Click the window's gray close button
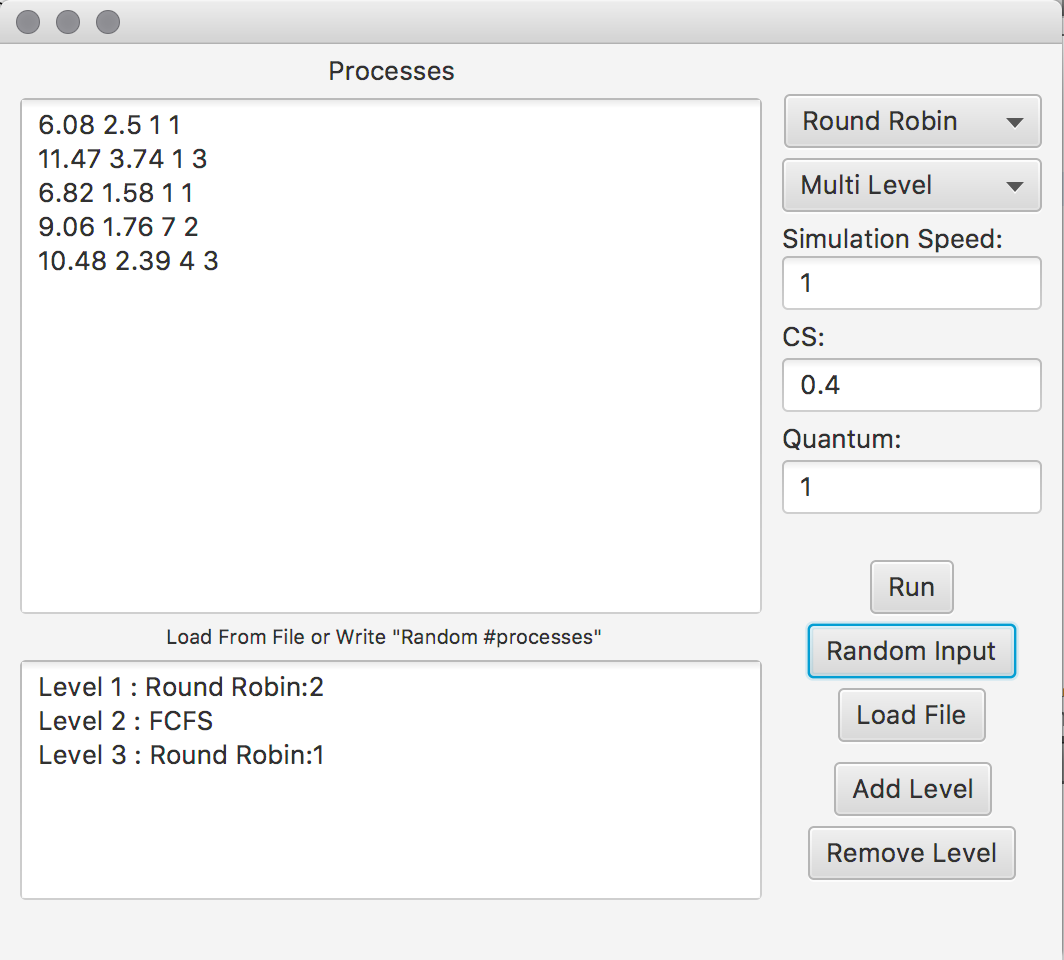The height and width of the screenshot is (960, 1064). point(29,22)
